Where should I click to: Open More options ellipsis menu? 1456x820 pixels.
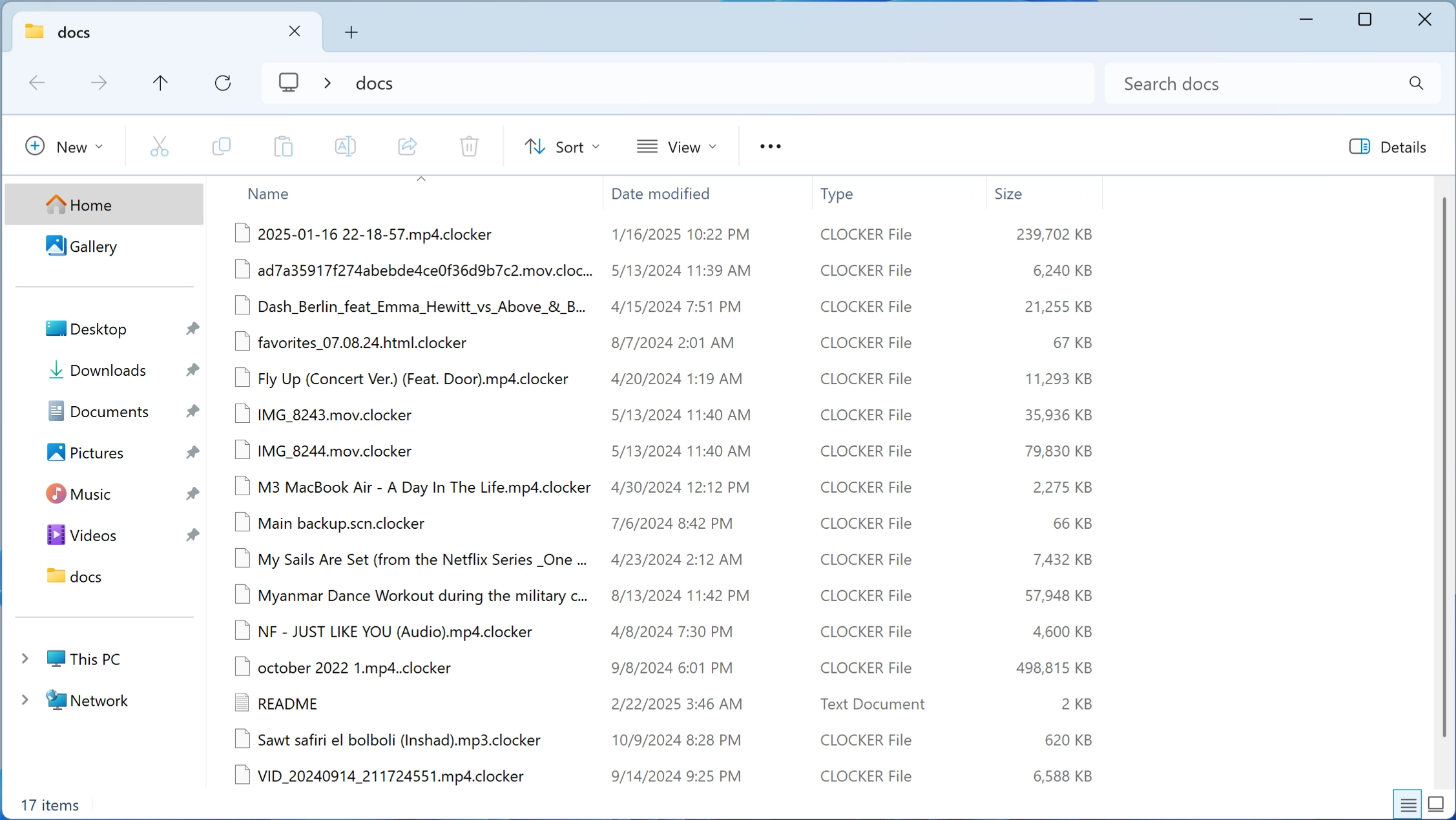[770, 146]
